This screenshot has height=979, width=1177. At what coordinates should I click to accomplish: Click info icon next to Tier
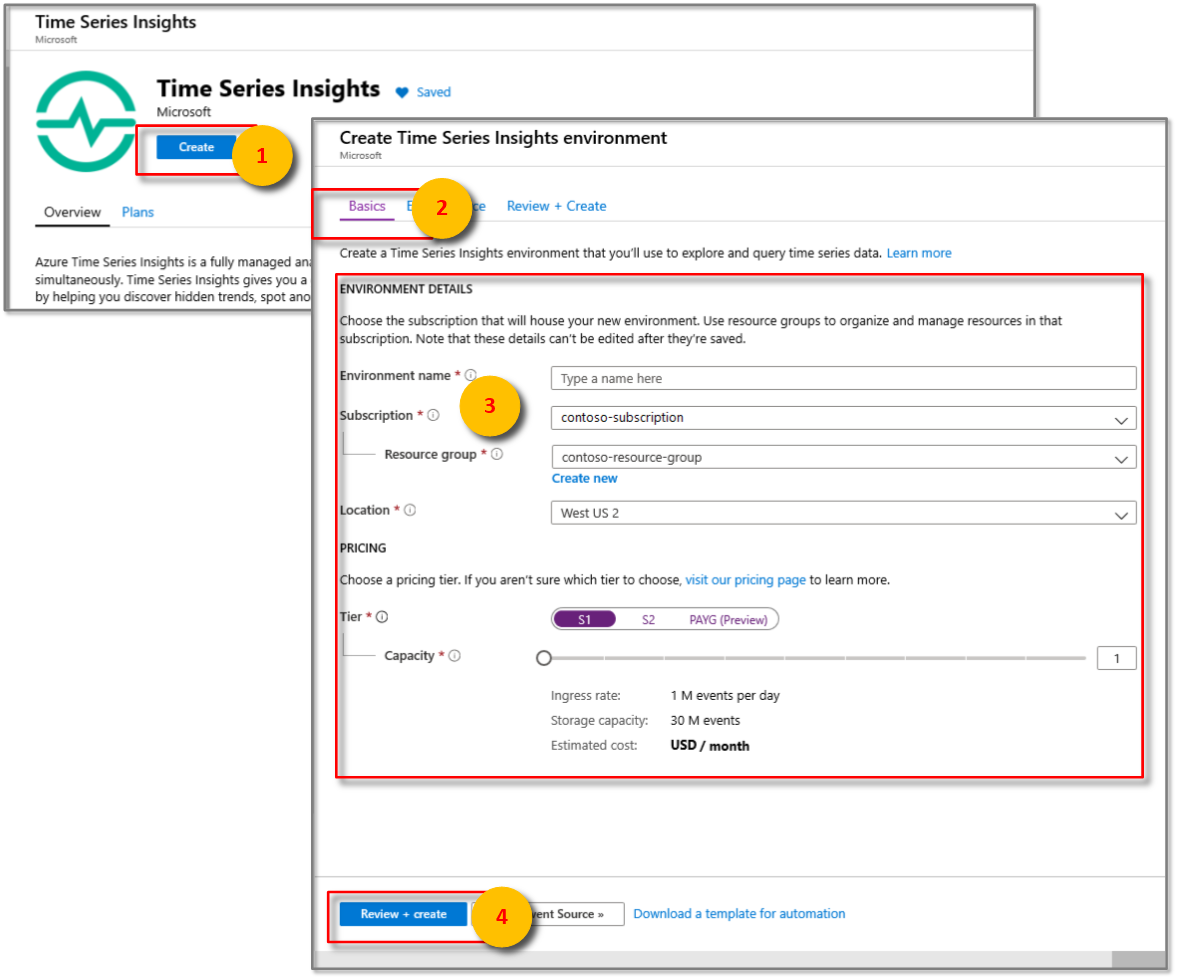coord(382,617)
